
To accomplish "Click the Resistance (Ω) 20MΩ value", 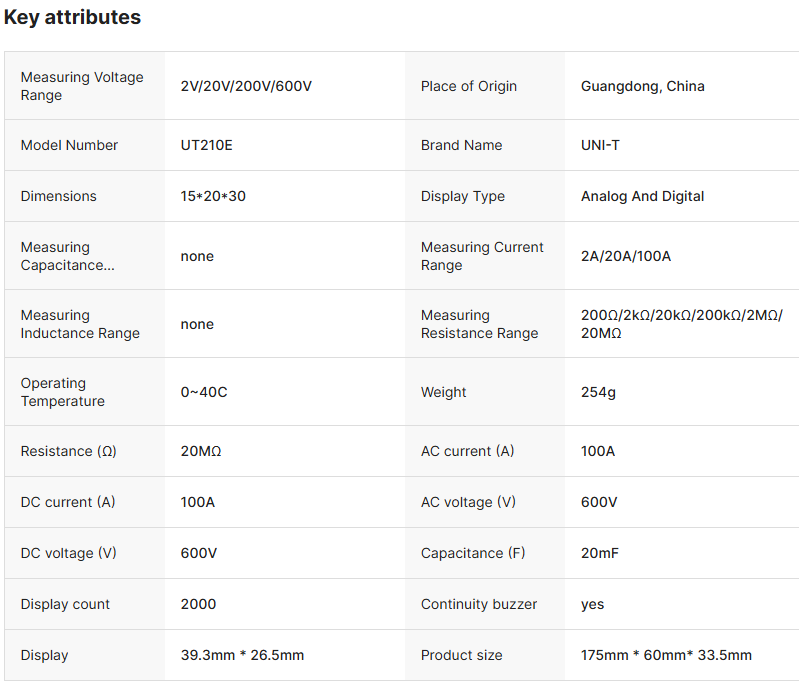I will 201,451.
